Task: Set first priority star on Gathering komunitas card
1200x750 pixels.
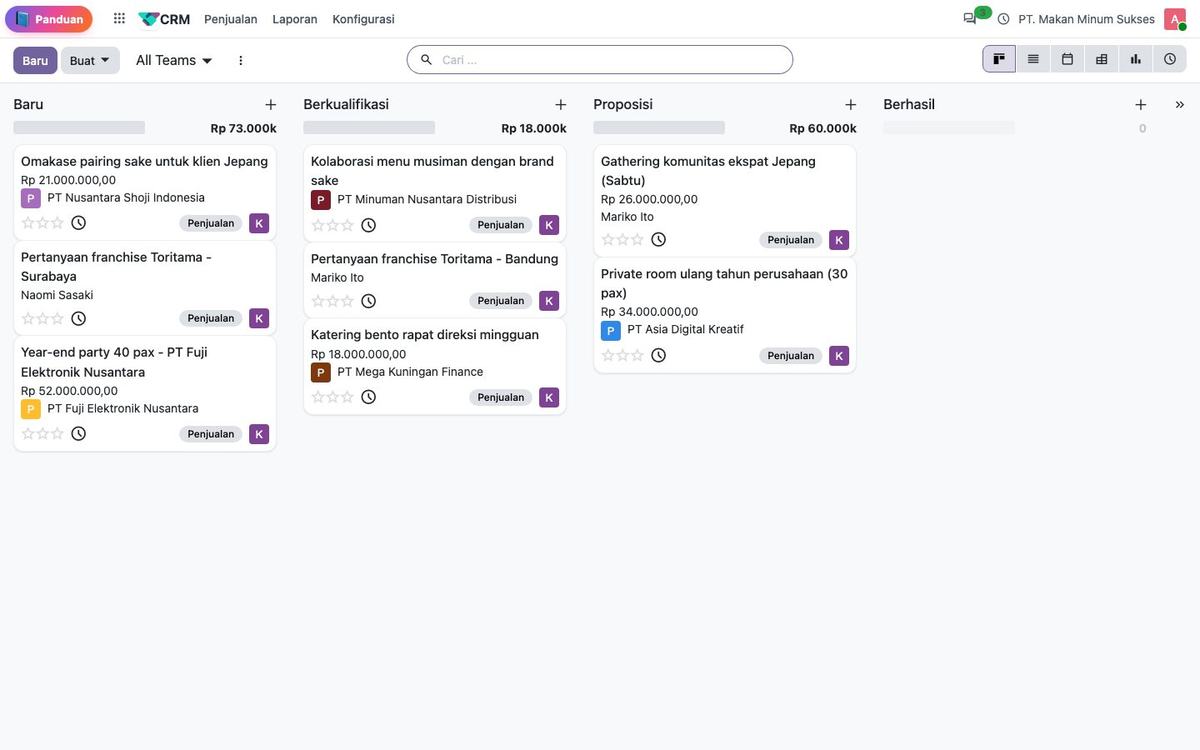Action: pyautogui.click(x=608, y=239)
